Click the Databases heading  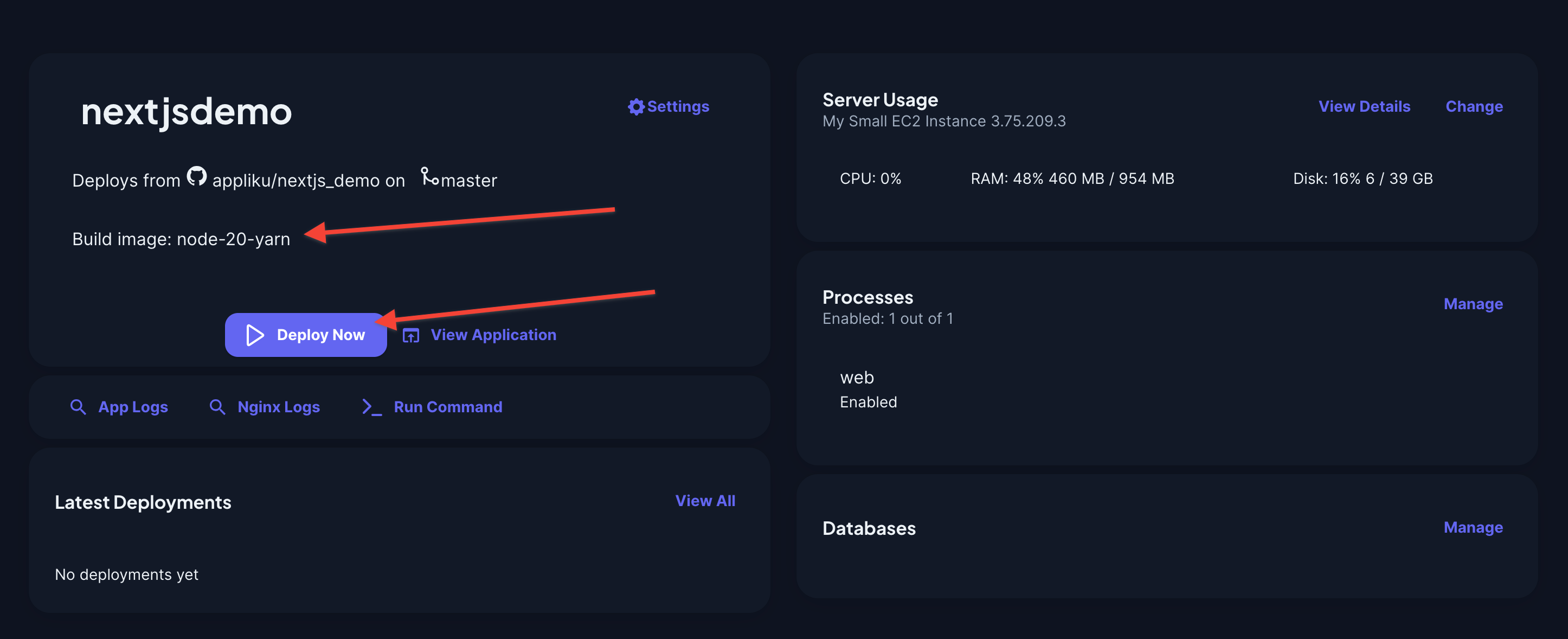point(869,529)
